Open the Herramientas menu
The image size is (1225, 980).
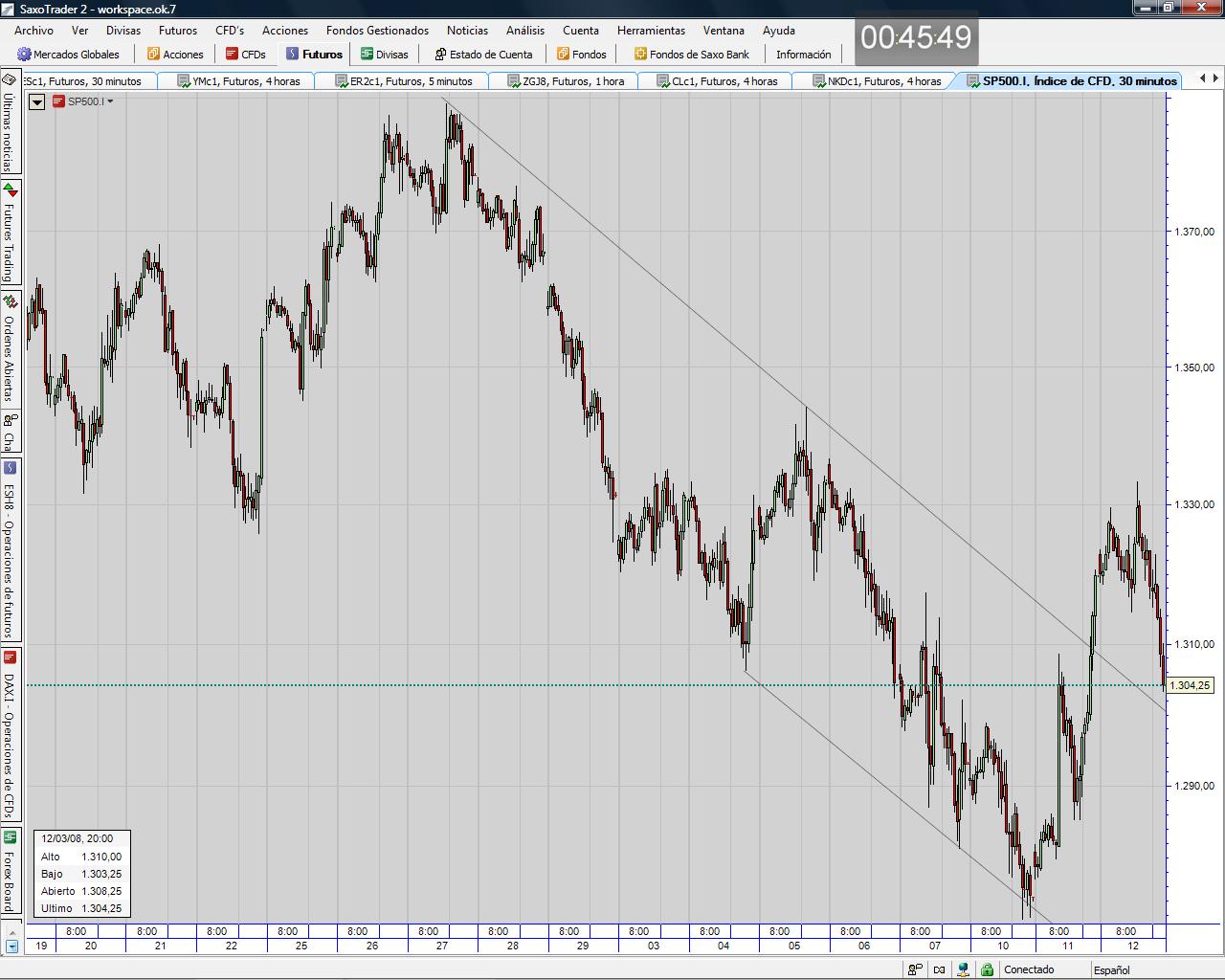click(x=651, y=30)
